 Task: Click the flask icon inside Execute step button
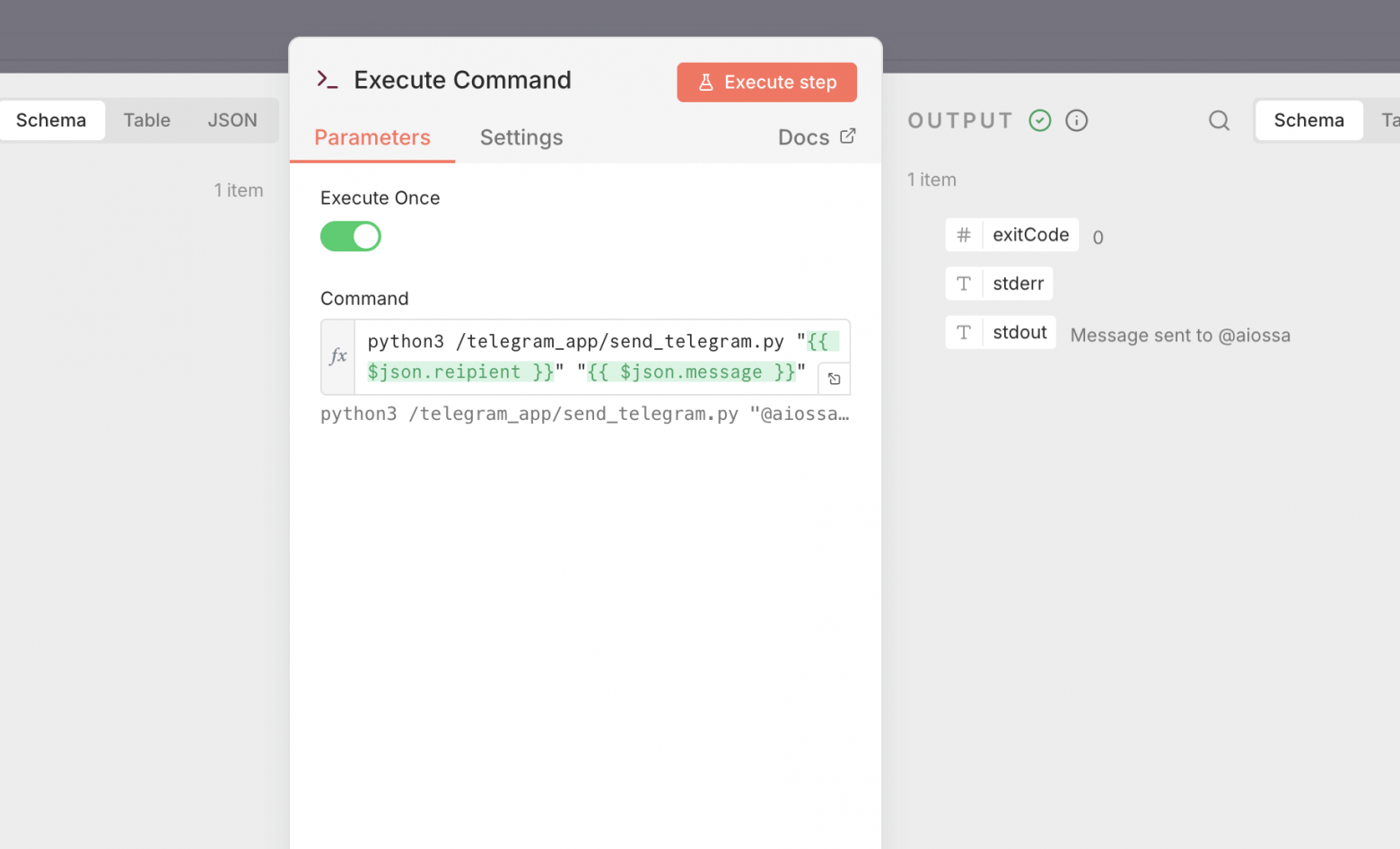[707, 82]
